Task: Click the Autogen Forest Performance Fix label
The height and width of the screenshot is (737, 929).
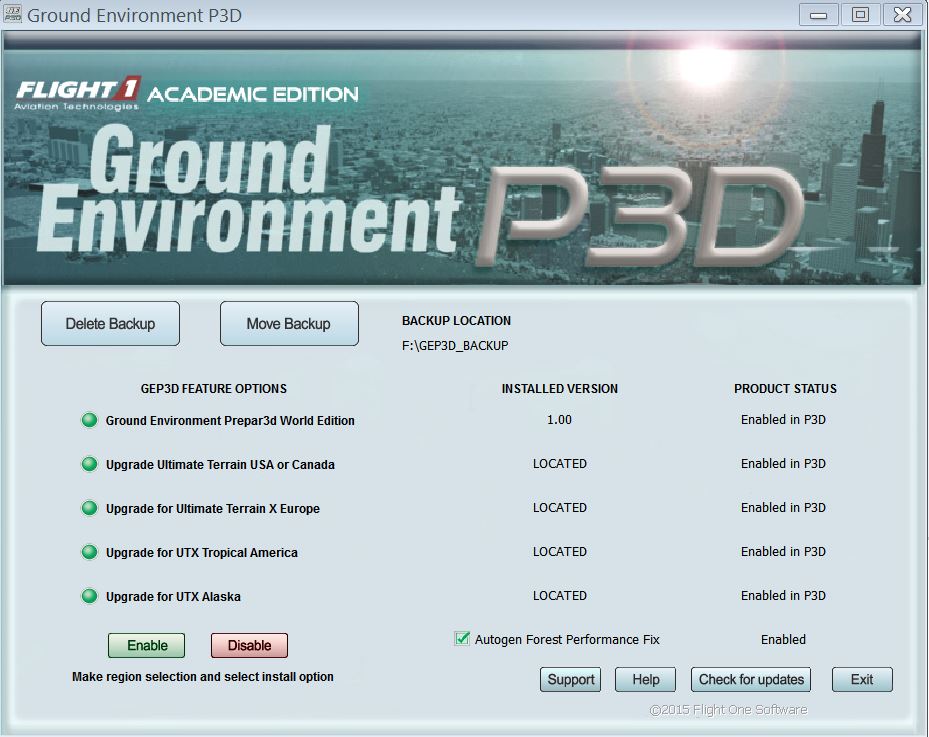Action: [567, 639]
